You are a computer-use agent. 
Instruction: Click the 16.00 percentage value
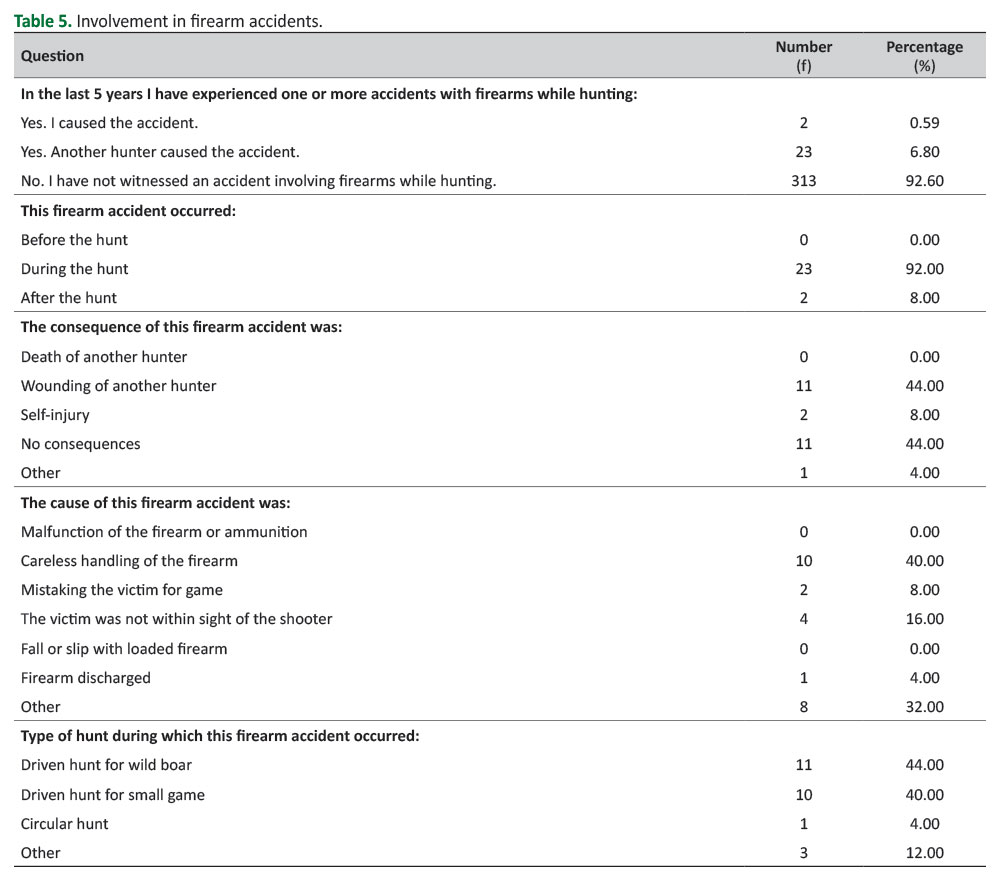pyautogui.click(x=924, y=619)
